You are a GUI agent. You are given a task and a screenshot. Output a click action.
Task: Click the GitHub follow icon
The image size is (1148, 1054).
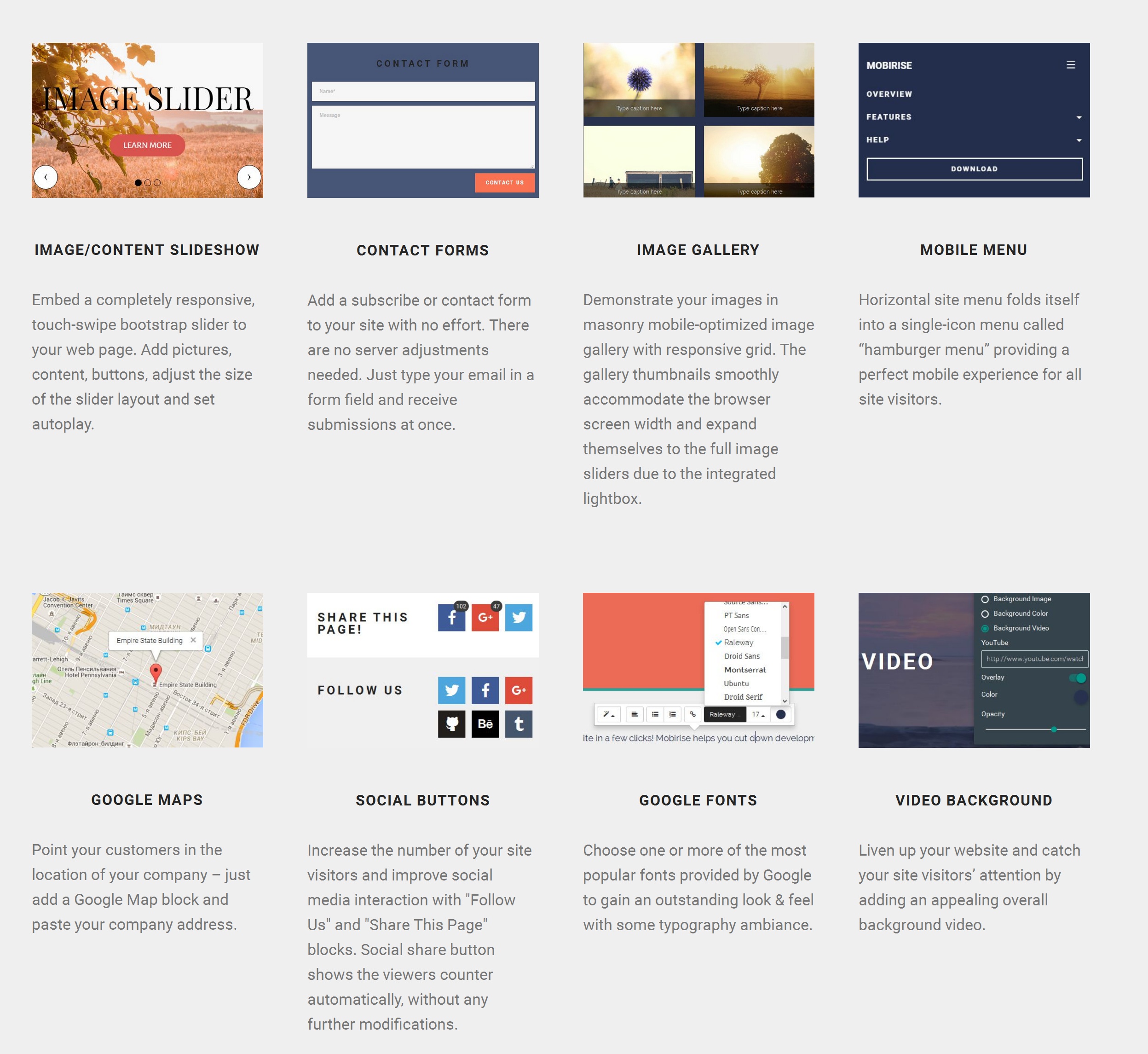[x=452, y=723]
